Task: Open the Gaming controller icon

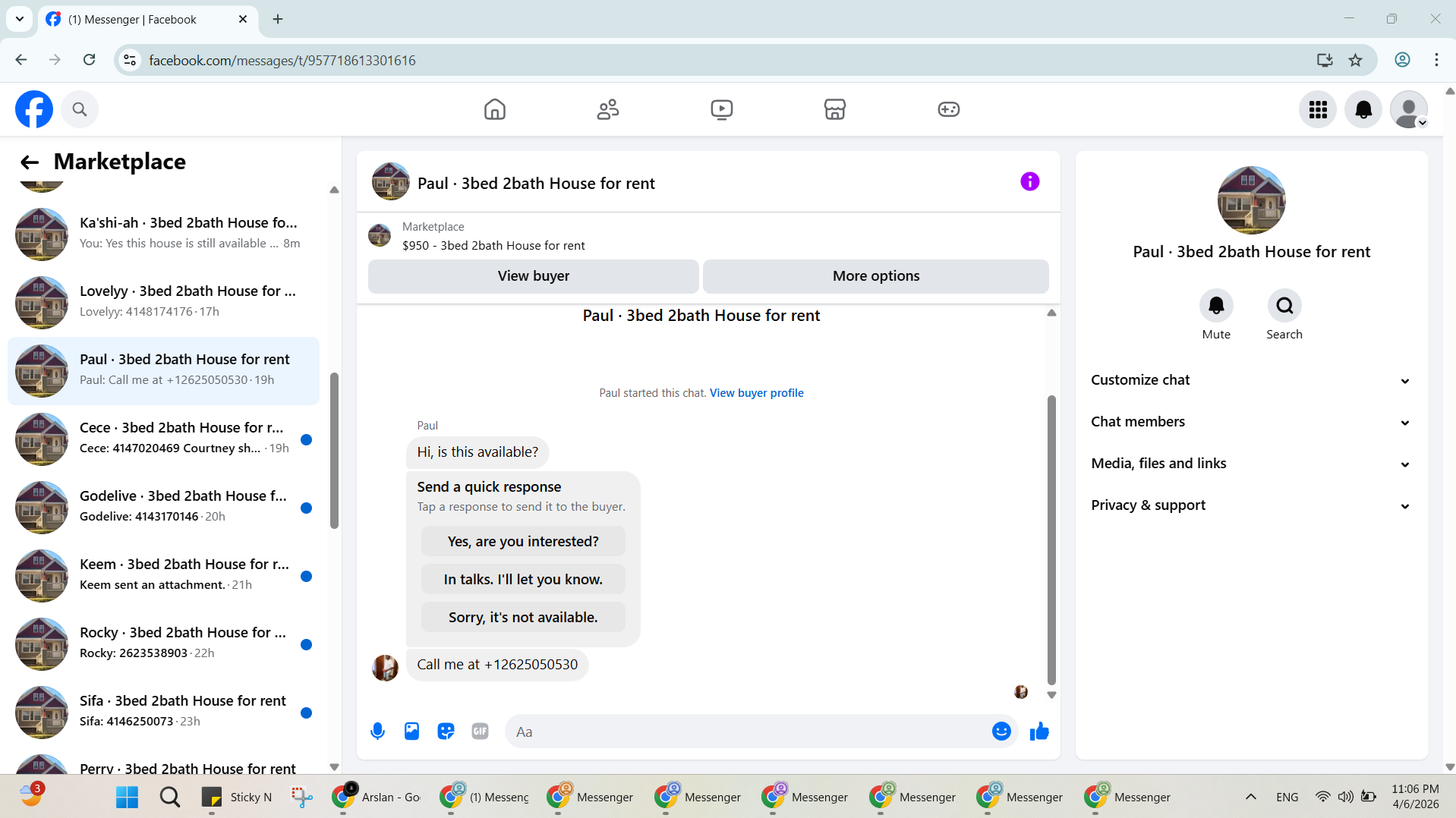Action: [949, 109]
